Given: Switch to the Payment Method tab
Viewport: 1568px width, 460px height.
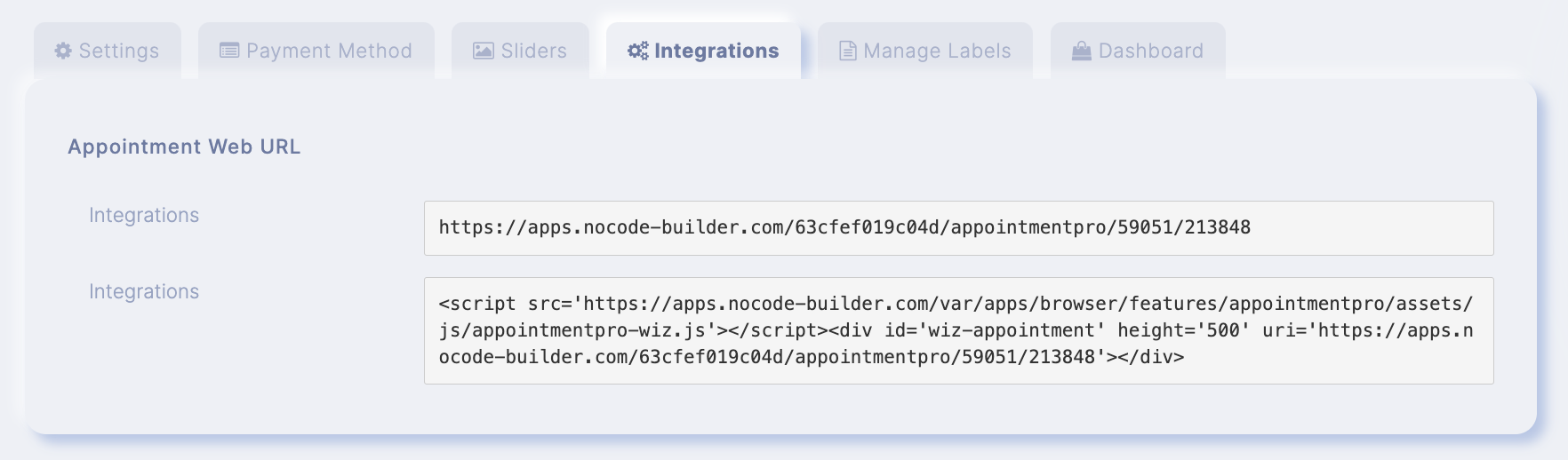Looking at the screenshot, I should pyautogui.click(x=316, y=51).
